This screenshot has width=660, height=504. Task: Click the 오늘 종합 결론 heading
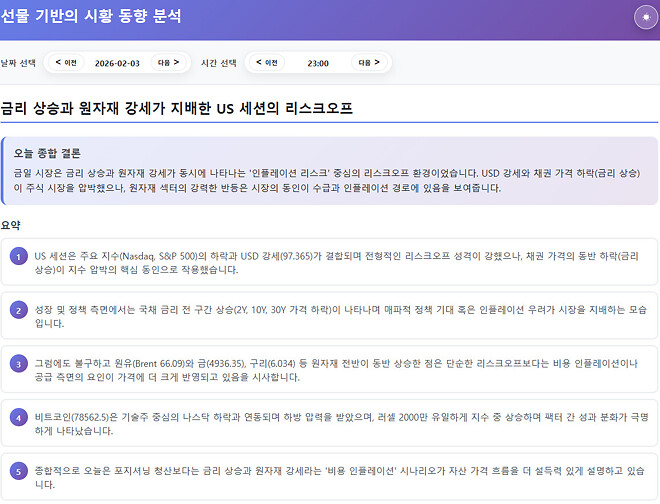click(x=47, y=153)
